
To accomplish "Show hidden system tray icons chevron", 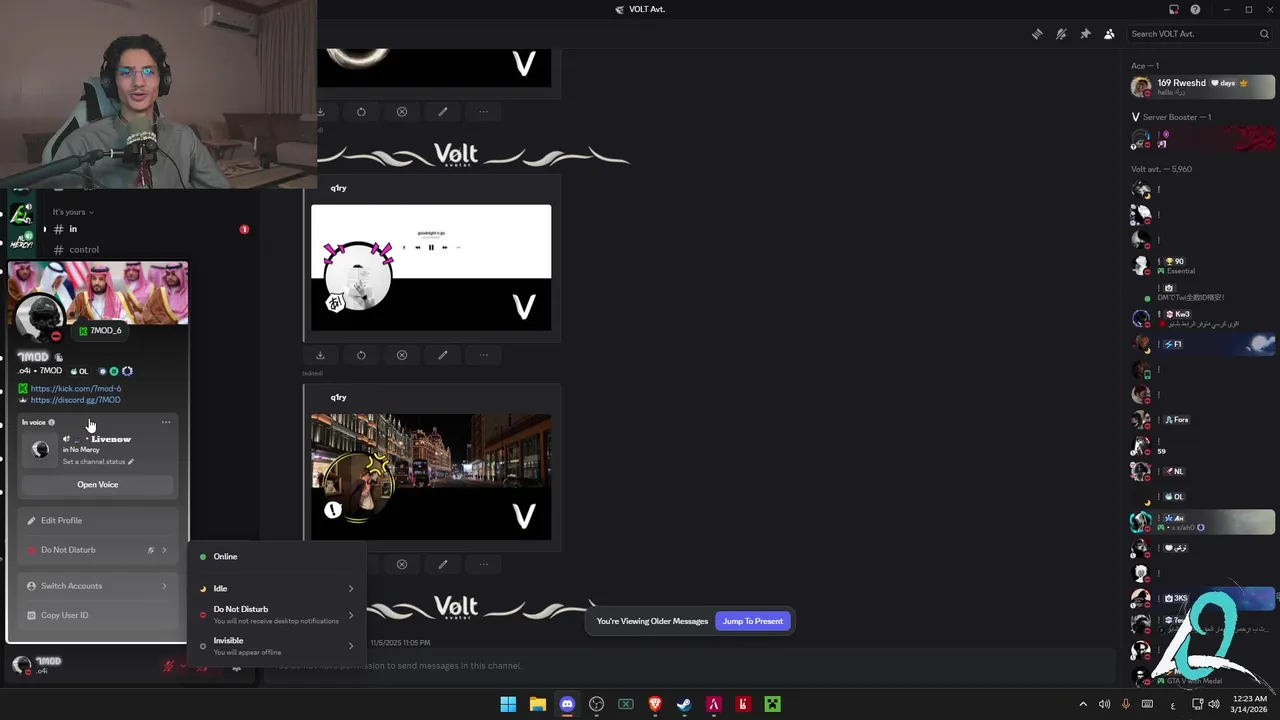I will [1083, 705].
